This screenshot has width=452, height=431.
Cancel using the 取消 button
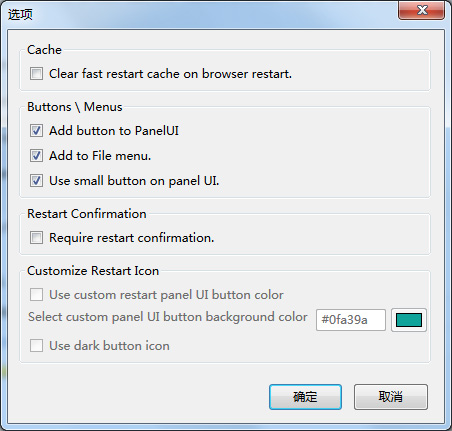[x=391, y=397]
